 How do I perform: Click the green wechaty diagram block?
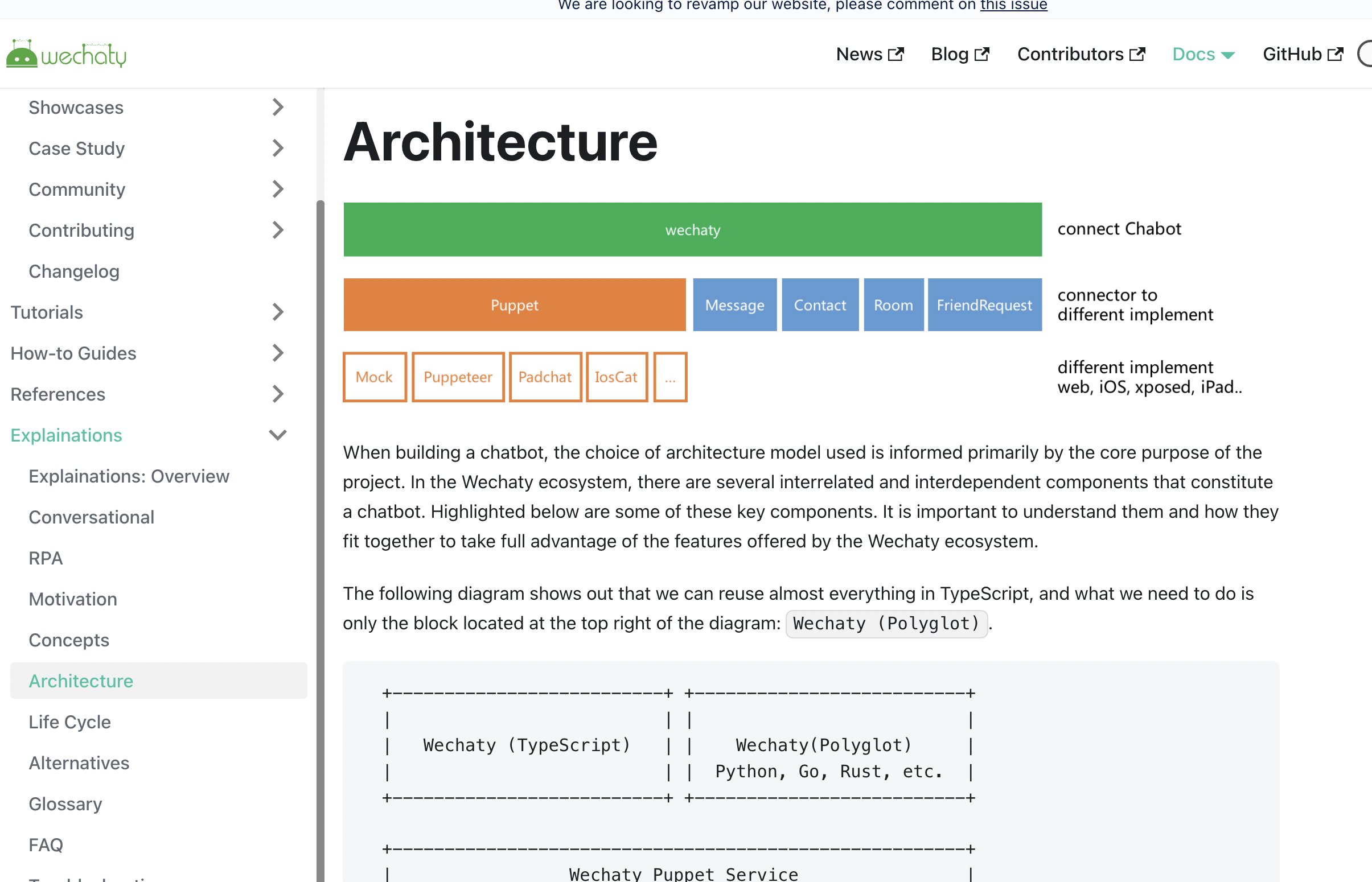point(692,230)
